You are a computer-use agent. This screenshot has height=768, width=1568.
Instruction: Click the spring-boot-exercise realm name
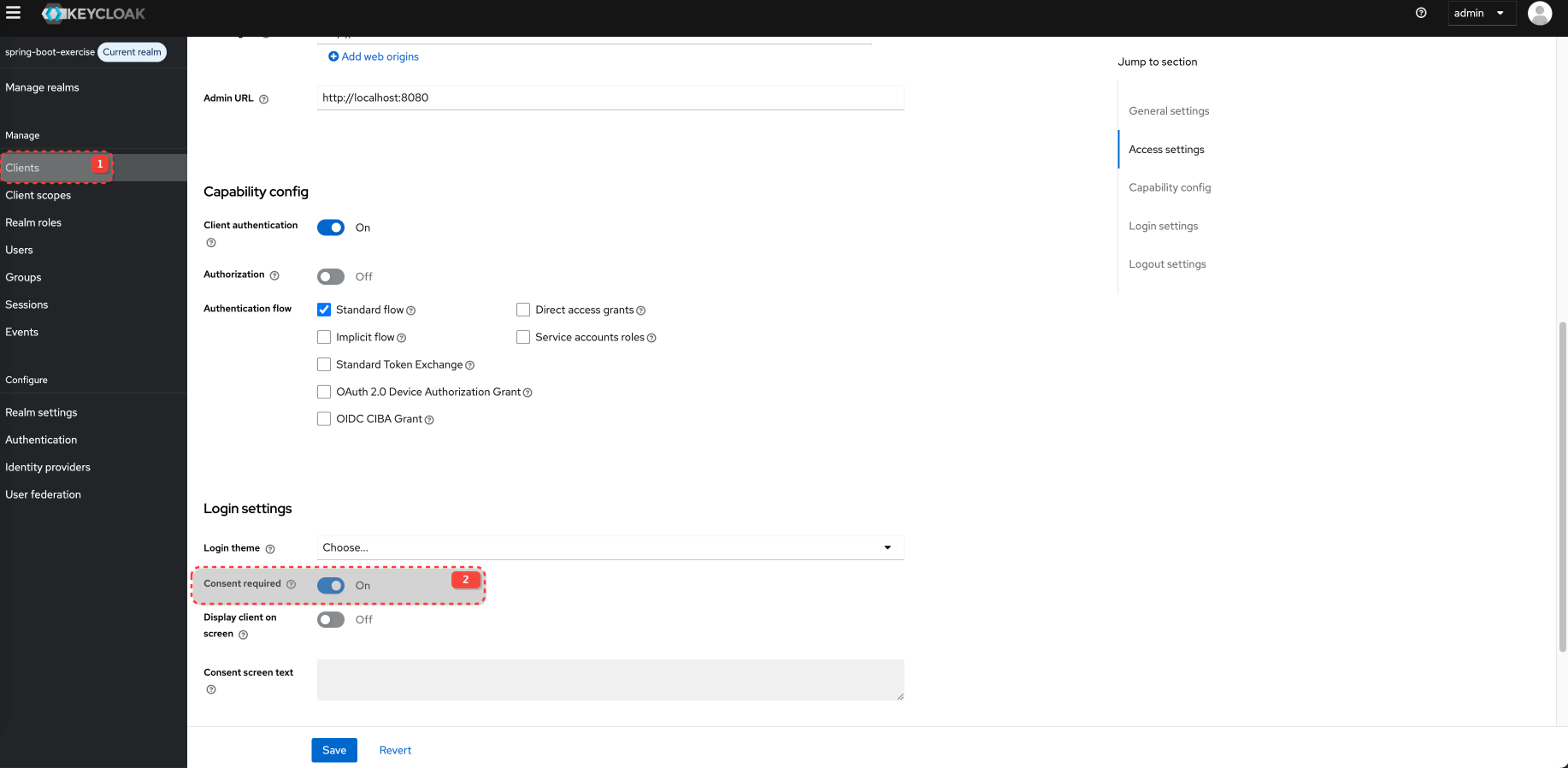point(50,52)
